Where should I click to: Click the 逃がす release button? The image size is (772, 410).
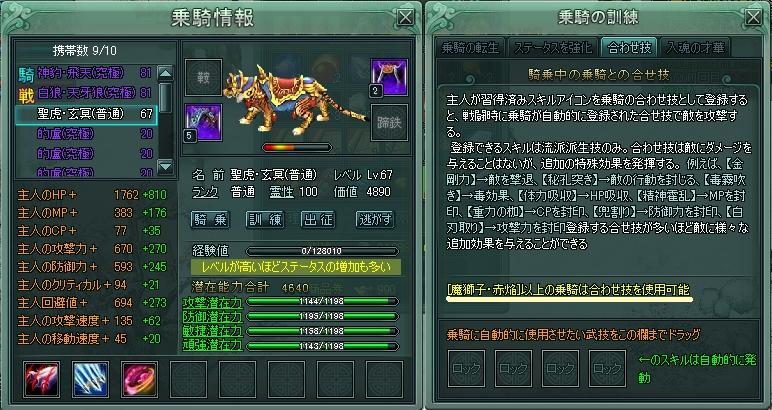tap(375, 220)
